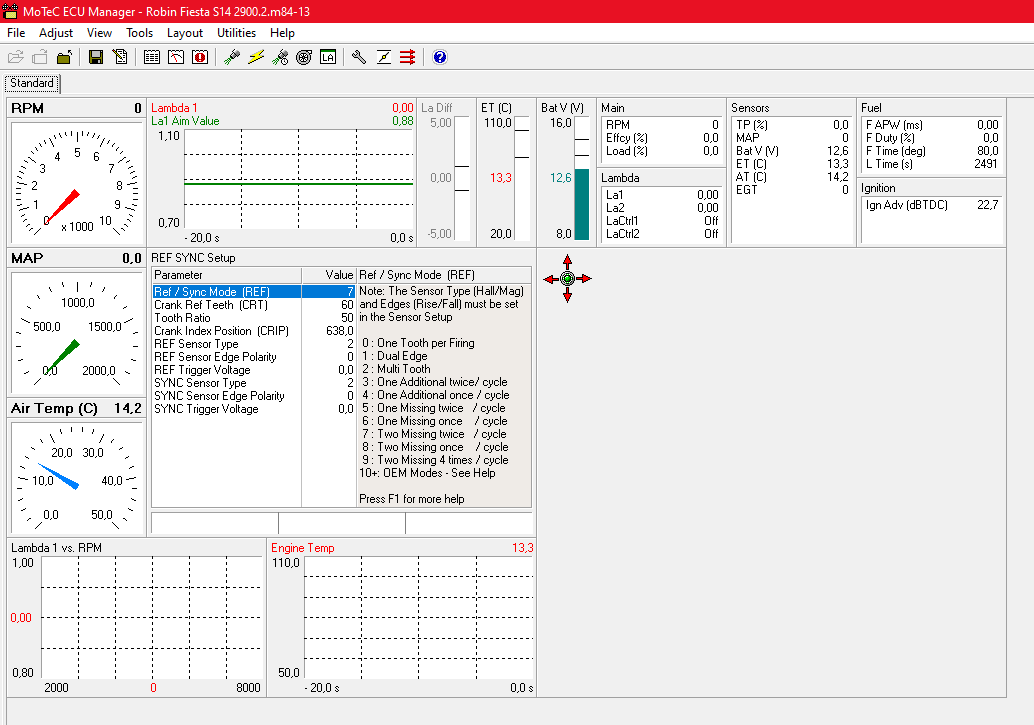Click the MoTeC app icon in title bar
Viewport: 1034px width, 725px height.
pos(10,11)
